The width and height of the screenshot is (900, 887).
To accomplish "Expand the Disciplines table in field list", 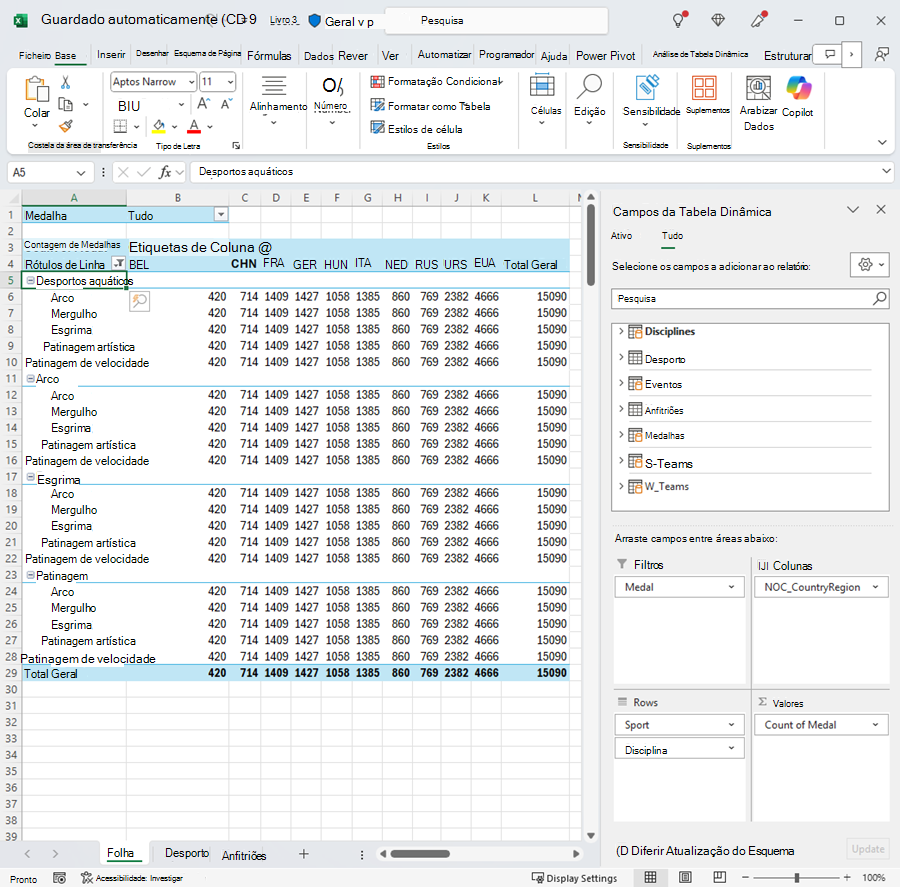I will click(x=620, y=331).
